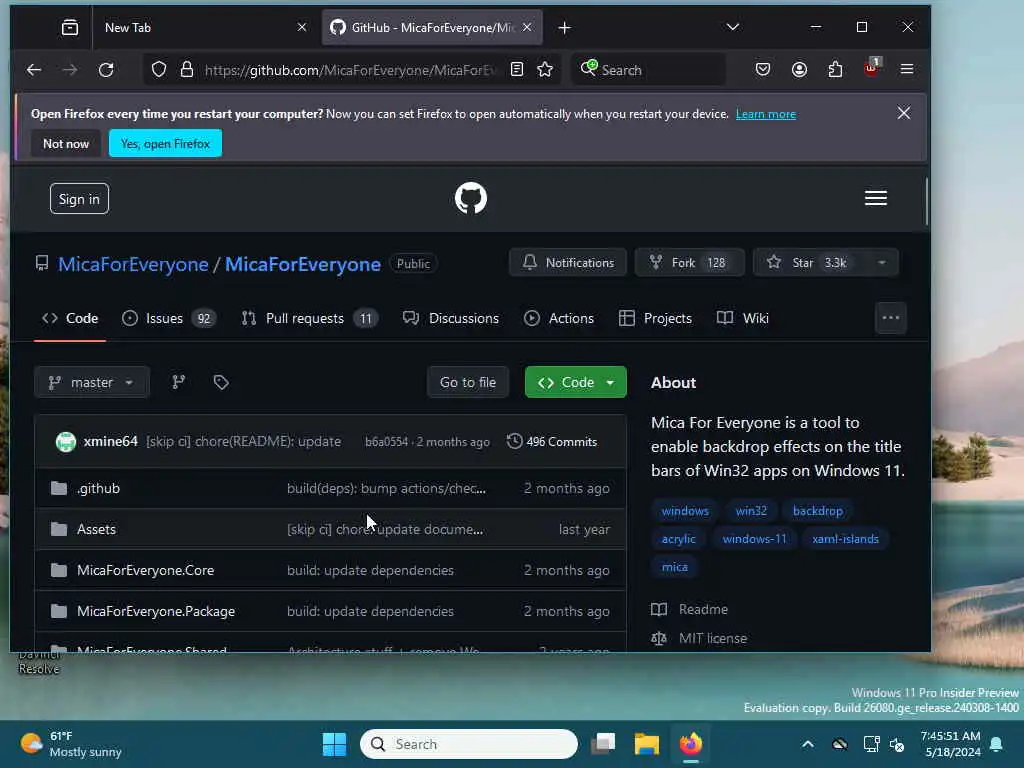This screenshot has height=768, width=1024.
Task: Open a new tab with the plus button
Action: [565, 27]
